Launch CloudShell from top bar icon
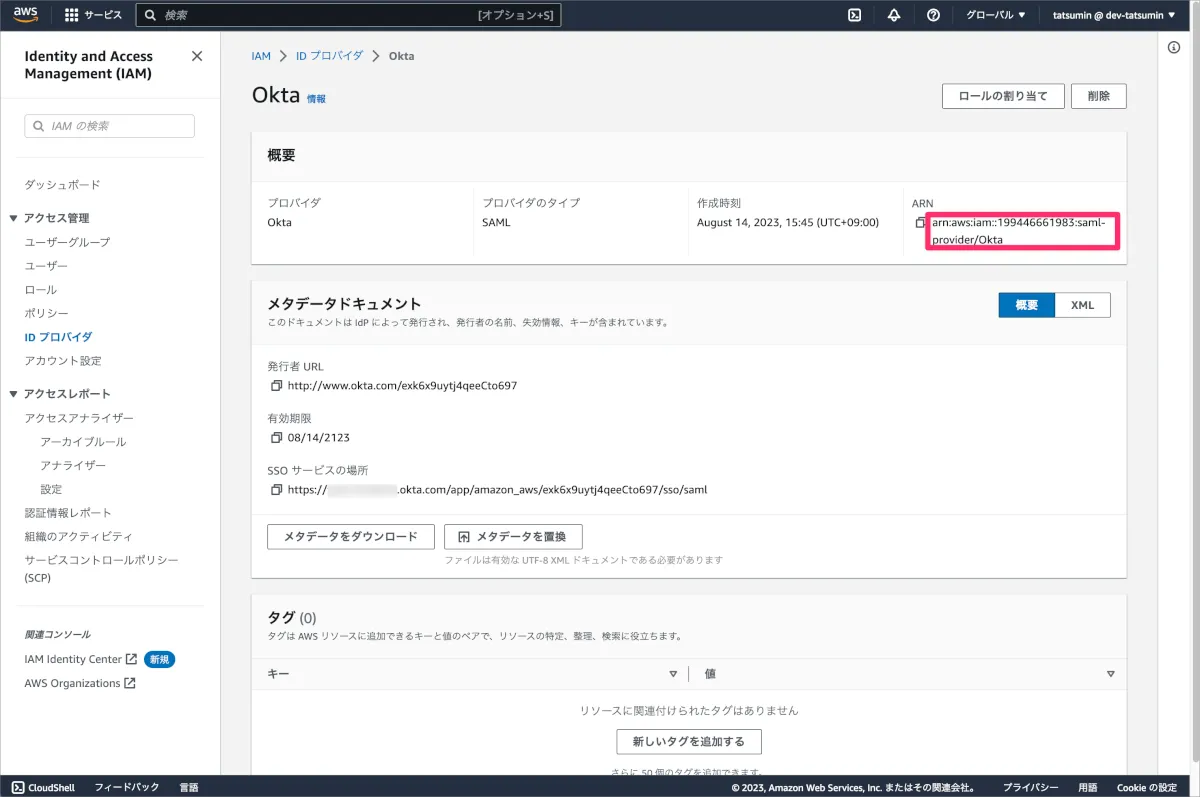This screenshot has width=1200, height=797. (855, 15)
